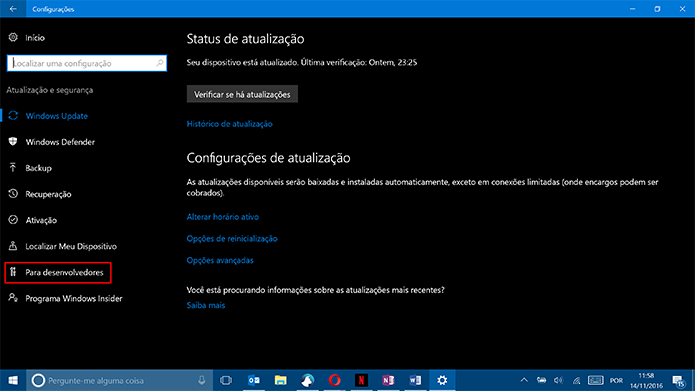Restore down the Configurações window
This screenshot has height=391, width=695.
click(657, 9)
